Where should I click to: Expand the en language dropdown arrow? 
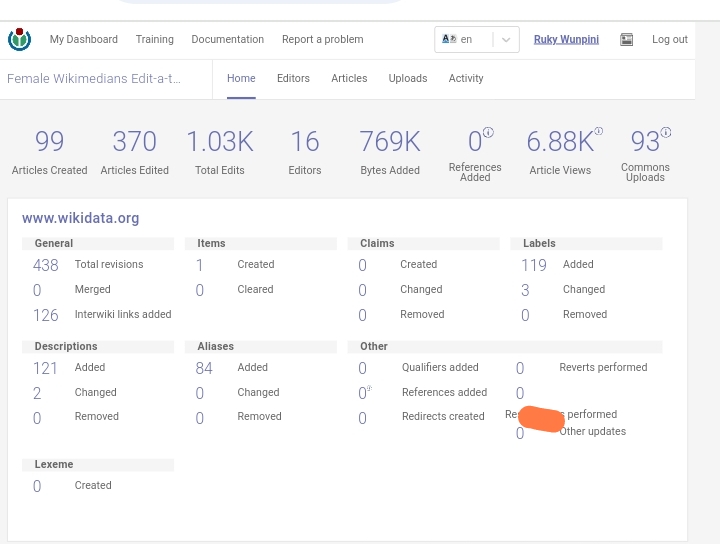pyautogui.click(x=506, y=39)
